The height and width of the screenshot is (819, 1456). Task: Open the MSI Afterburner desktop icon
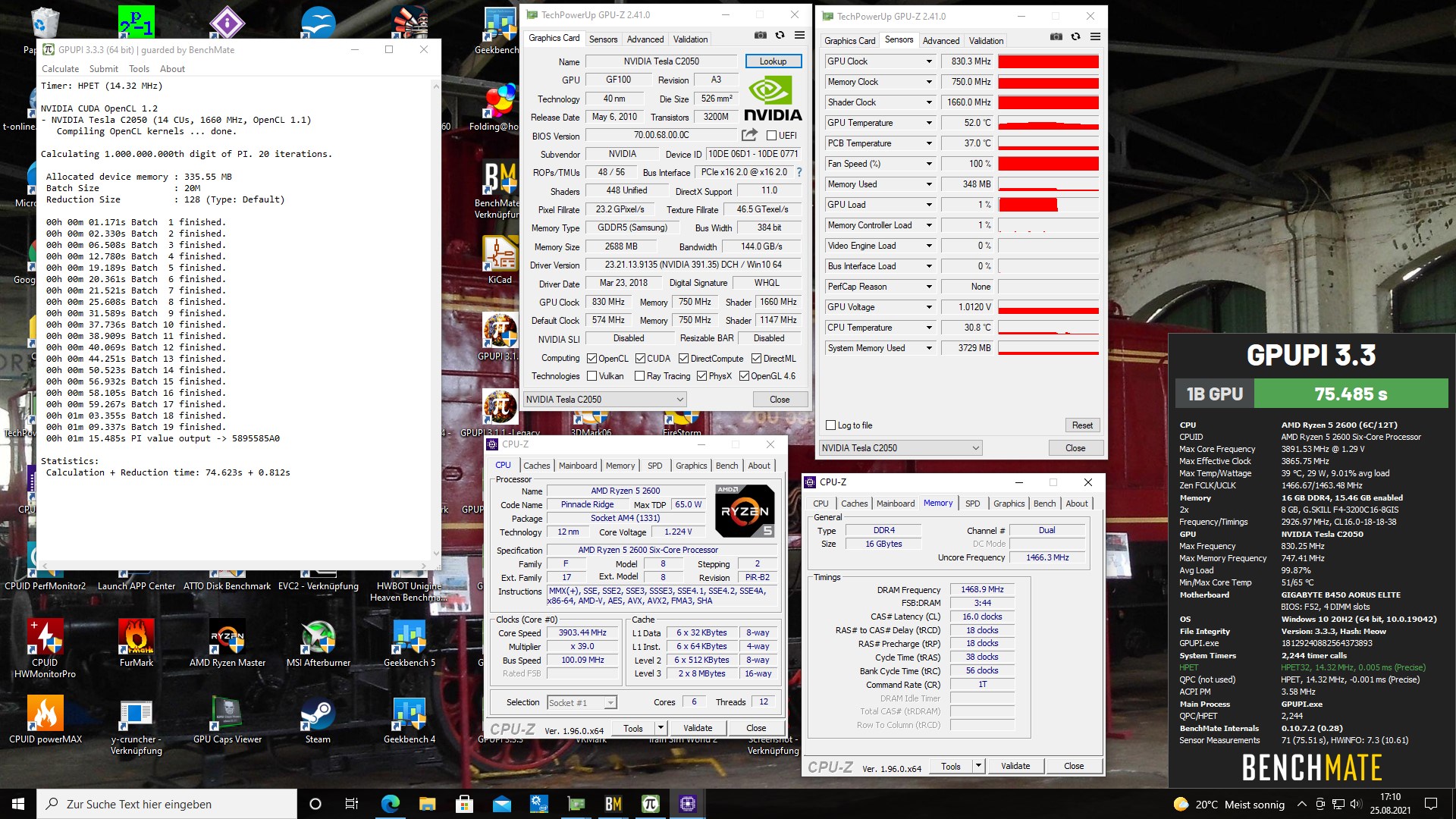pos(318,643)
